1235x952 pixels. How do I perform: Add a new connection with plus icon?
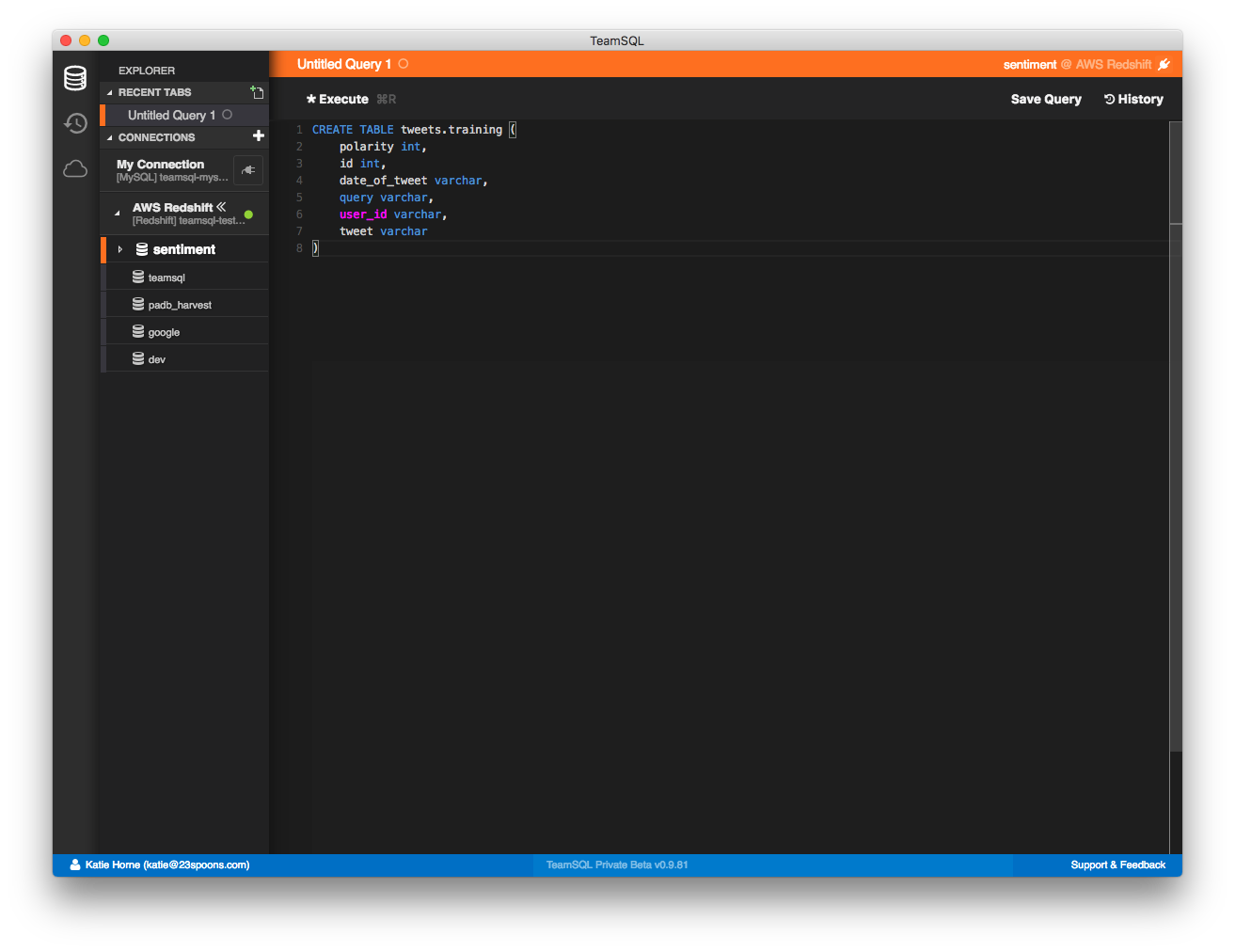point(259,136)
